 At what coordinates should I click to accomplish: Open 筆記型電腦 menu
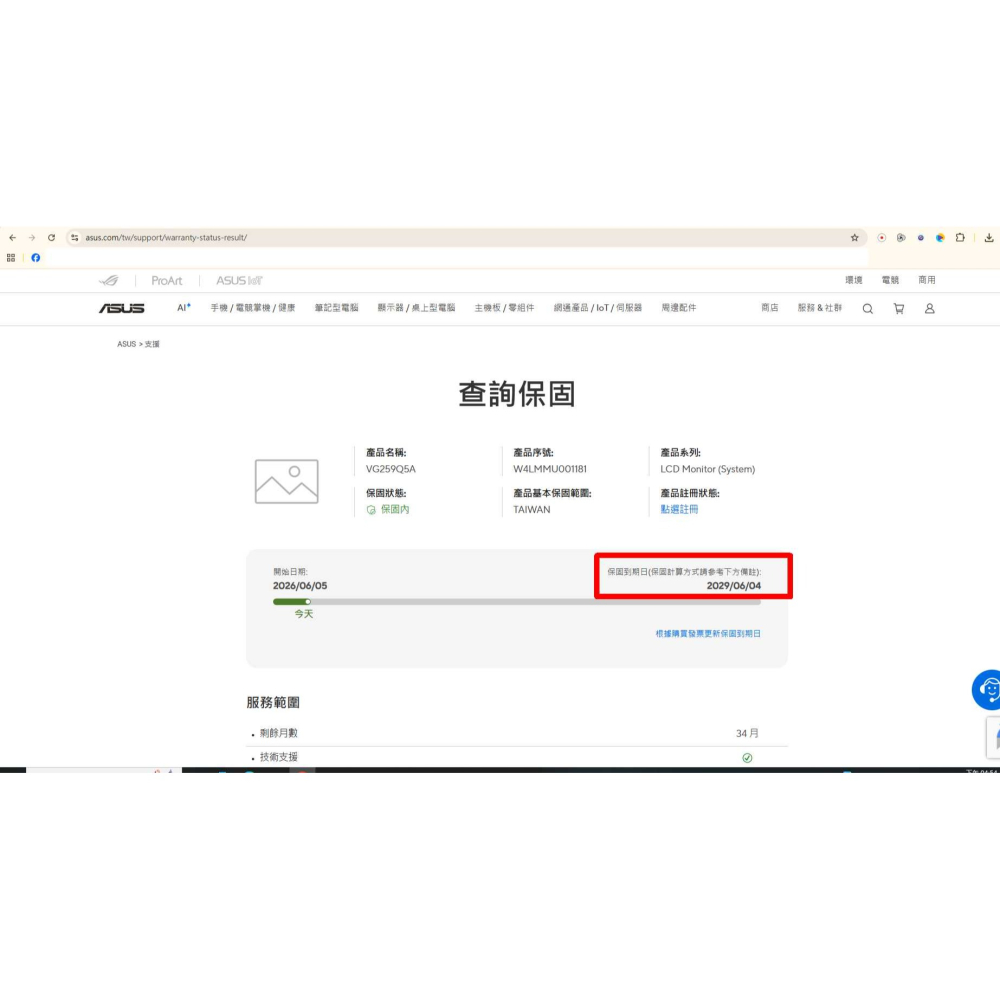[336, 307]
